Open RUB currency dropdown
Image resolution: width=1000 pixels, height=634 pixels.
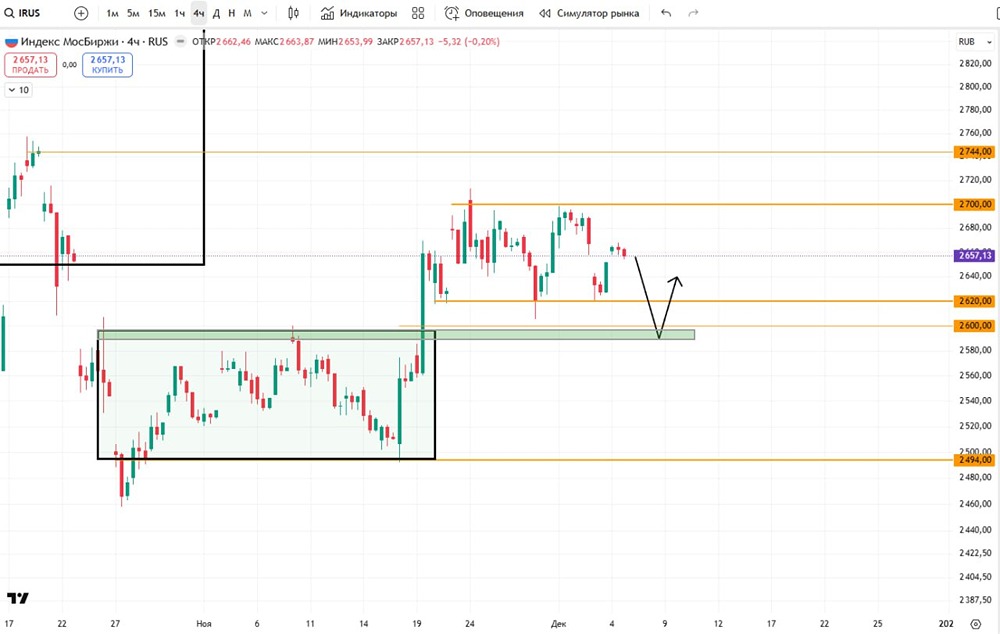[x=974, y=41]
